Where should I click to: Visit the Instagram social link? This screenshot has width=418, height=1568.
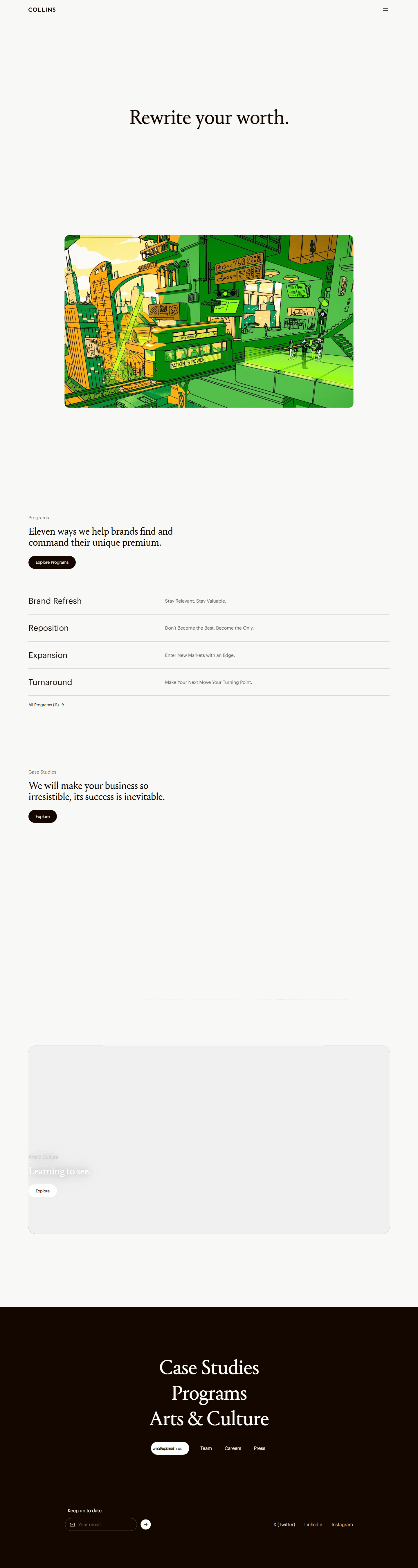[342, 1524]
